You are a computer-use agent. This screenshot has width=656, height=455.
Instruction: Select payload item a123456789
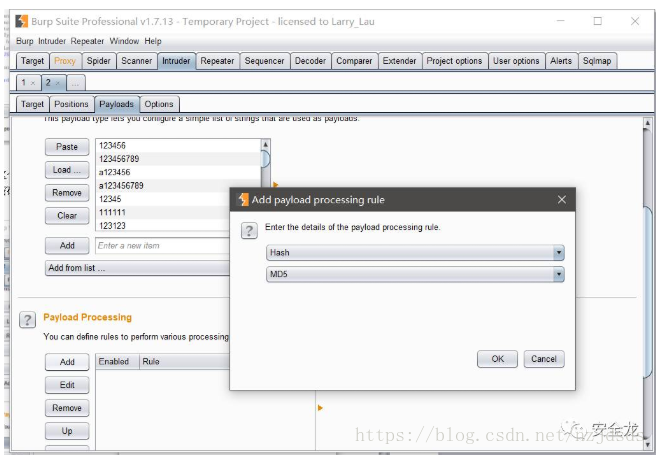click(x=163, y=186)
